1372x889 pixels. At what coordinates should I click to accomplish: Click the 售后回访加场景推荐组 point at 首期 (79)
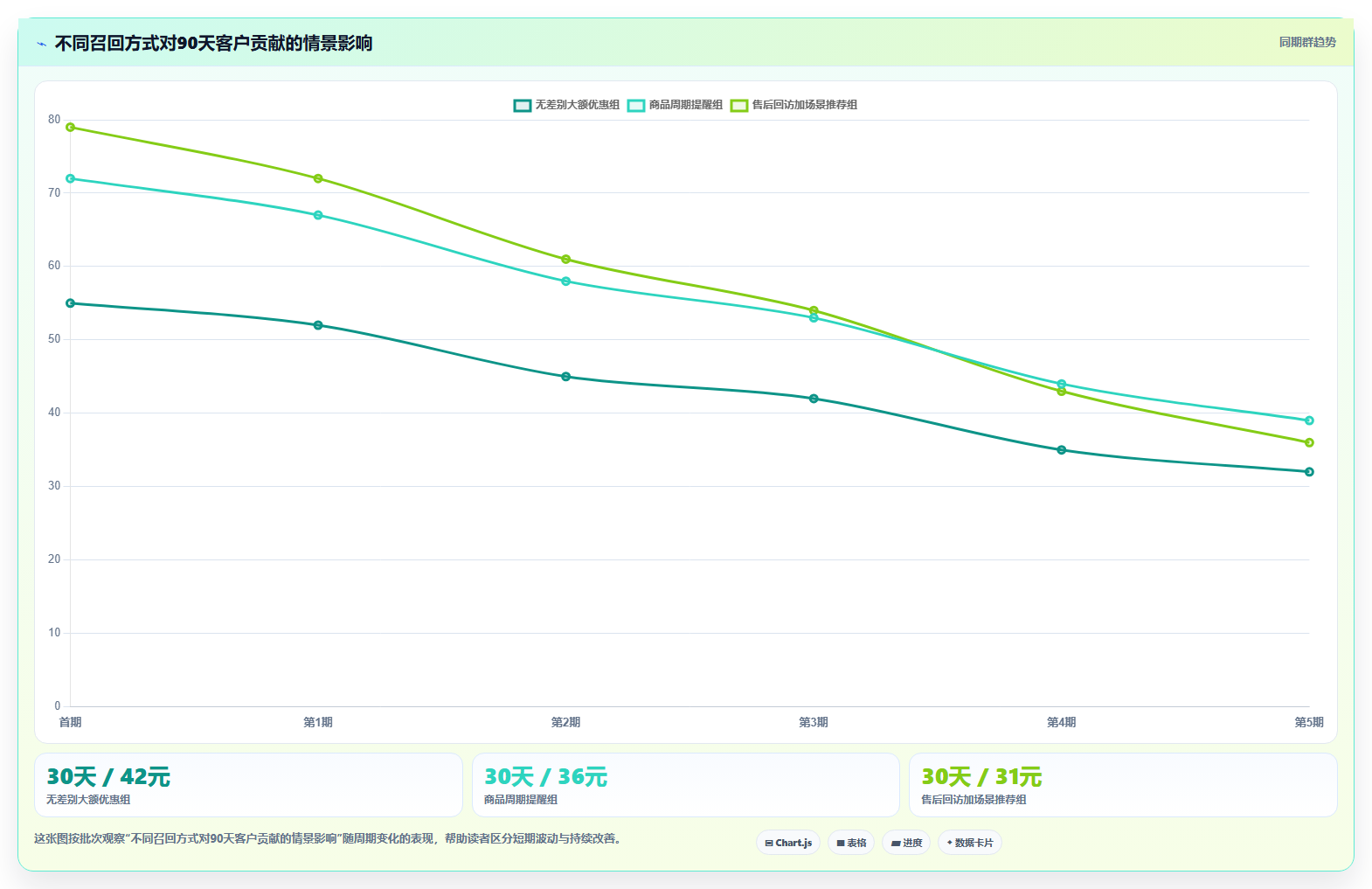70,128
